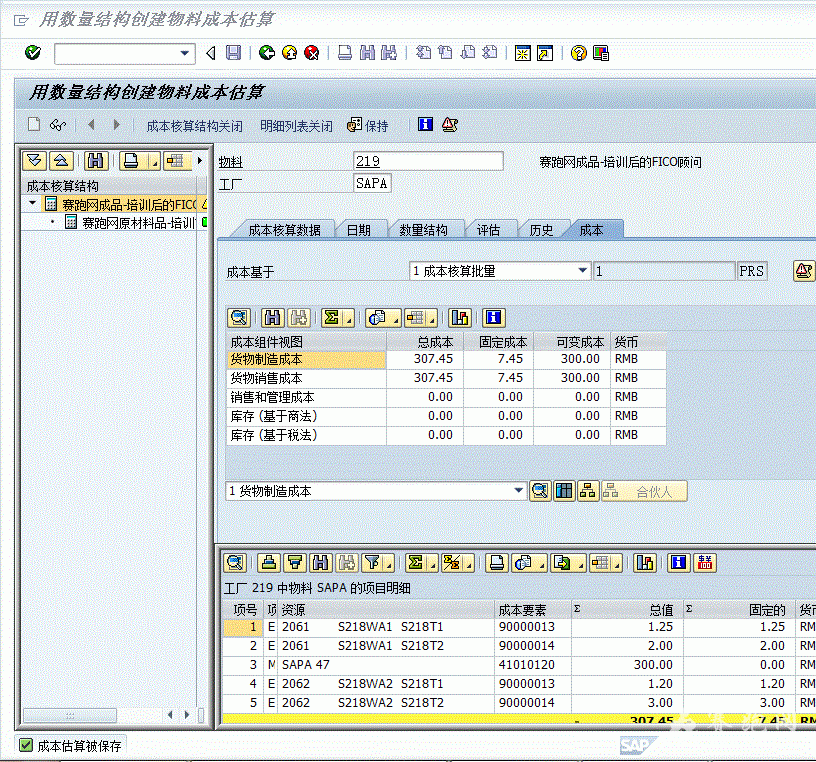Click the yellow Exit icon
The width and height of the screenshot is (816, 762).
pyautogui.click(x=289, y=53)
